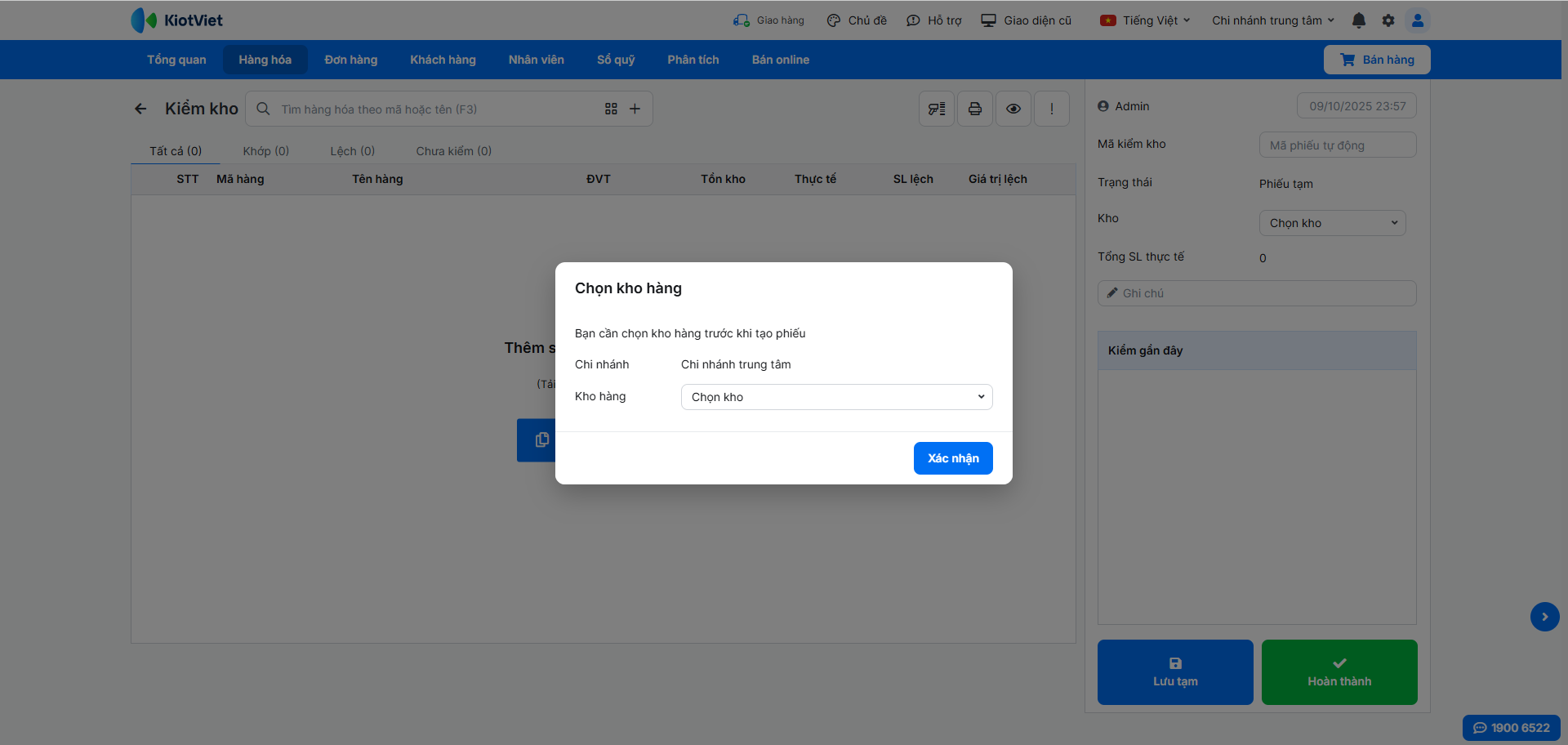This screenshot has width=1568, height=745.
Task: Click the Tồn kho column header
Action: (x=723, y=179)
